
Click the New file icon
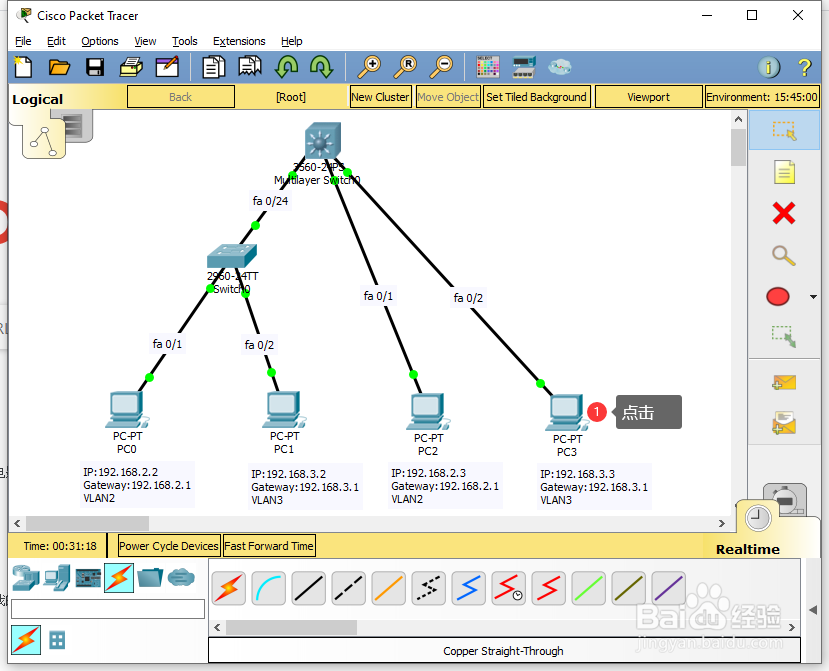tap(22, 67)
